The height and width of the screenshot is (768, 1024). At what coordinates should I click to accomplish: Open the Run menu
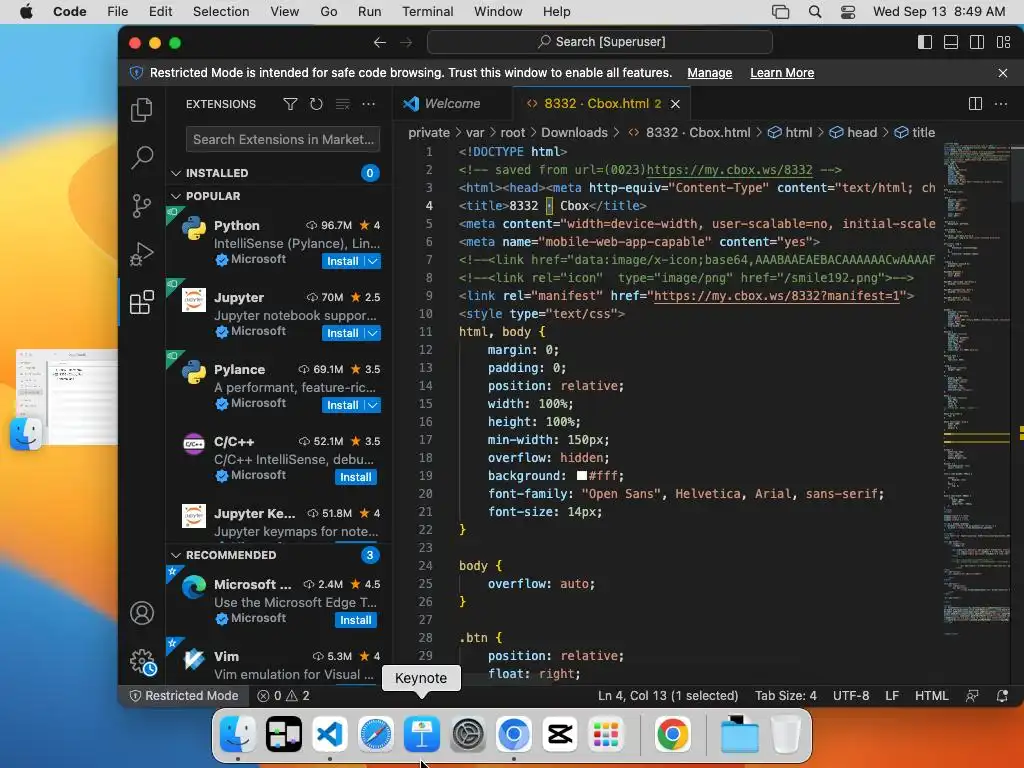pyautogui.click(x=369, y=12)
